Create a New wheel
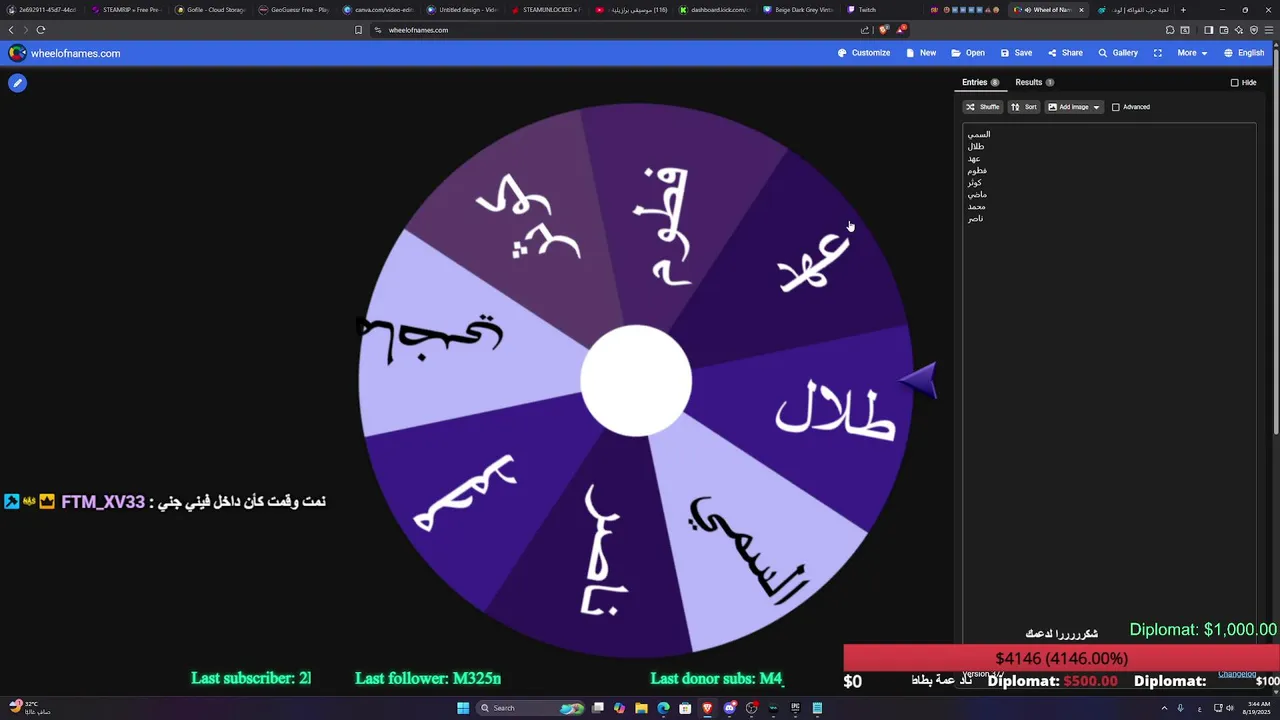Screen dimensions: 1280x720 coord(921,53)
